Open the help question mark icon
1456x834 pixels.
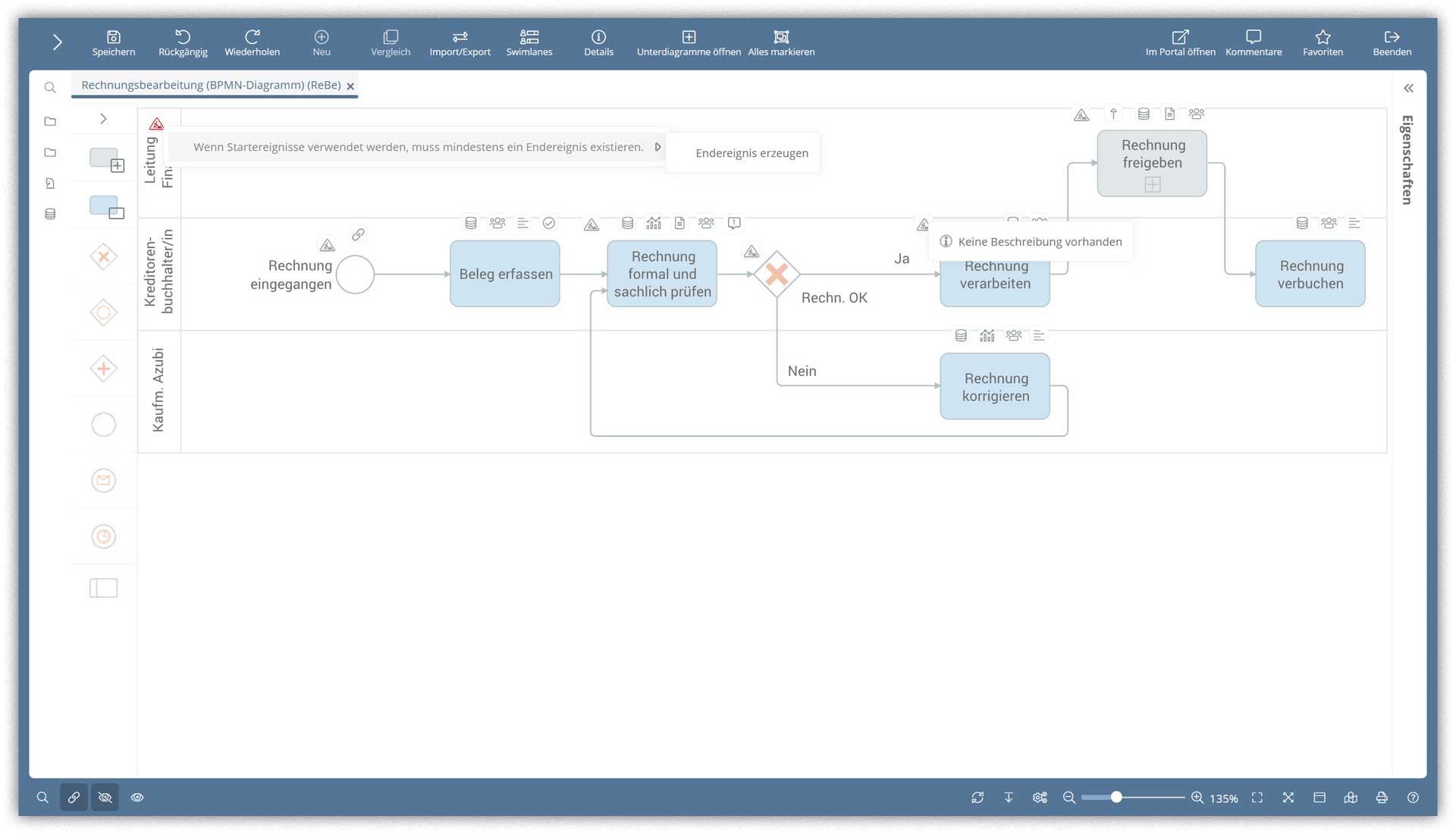click(1413, 798)
